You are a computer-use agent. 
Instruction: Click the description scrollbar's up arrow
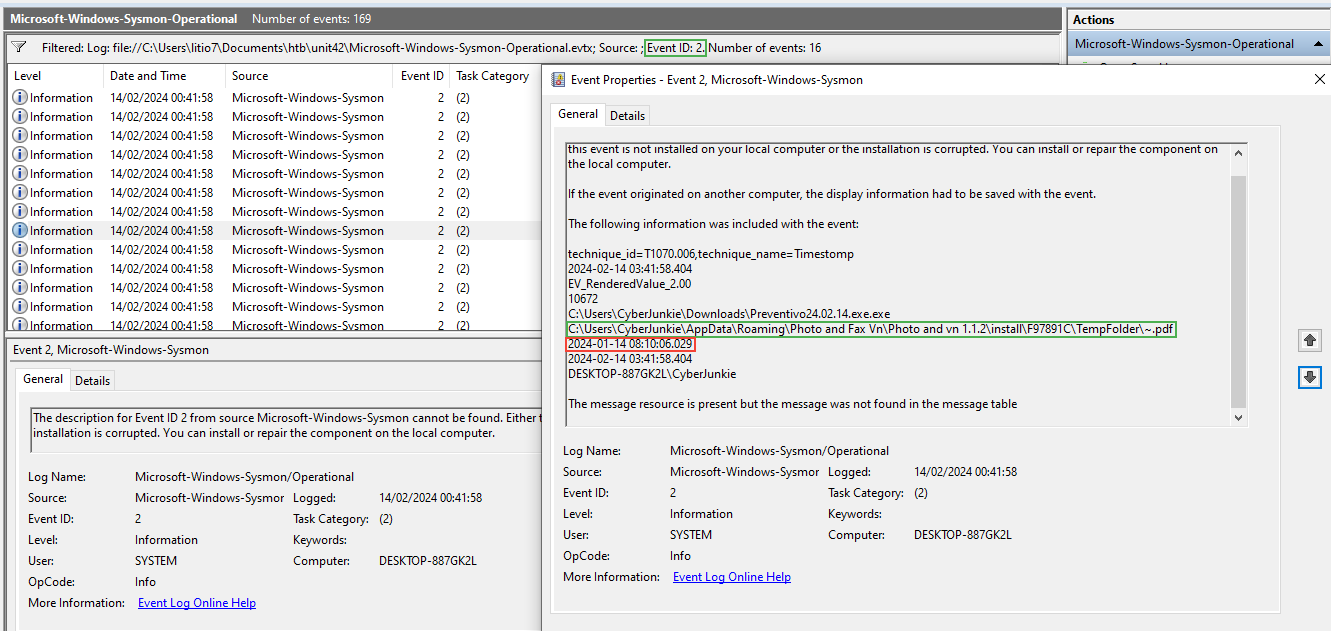click(x=1239, y=153)
